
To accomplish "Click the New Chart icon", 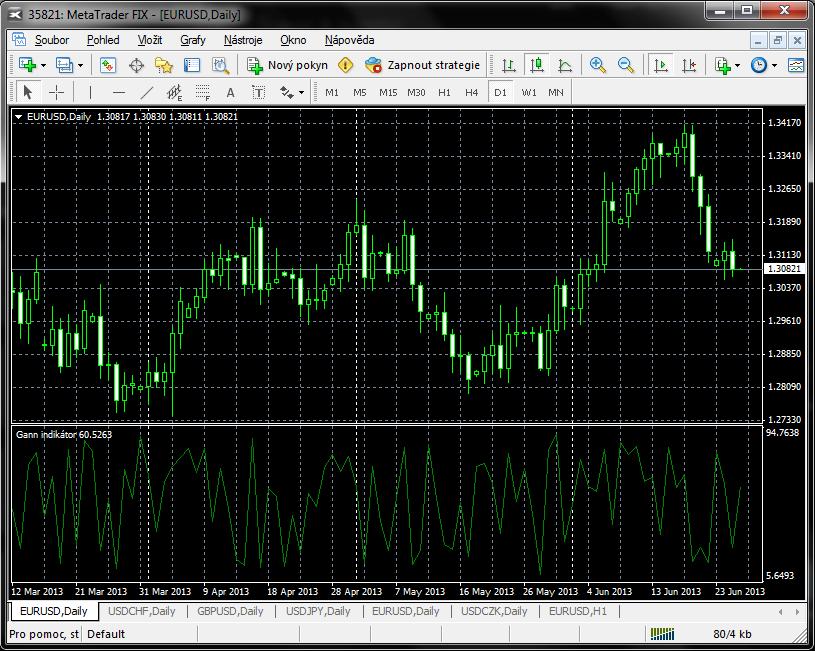I will click(27, 65).
